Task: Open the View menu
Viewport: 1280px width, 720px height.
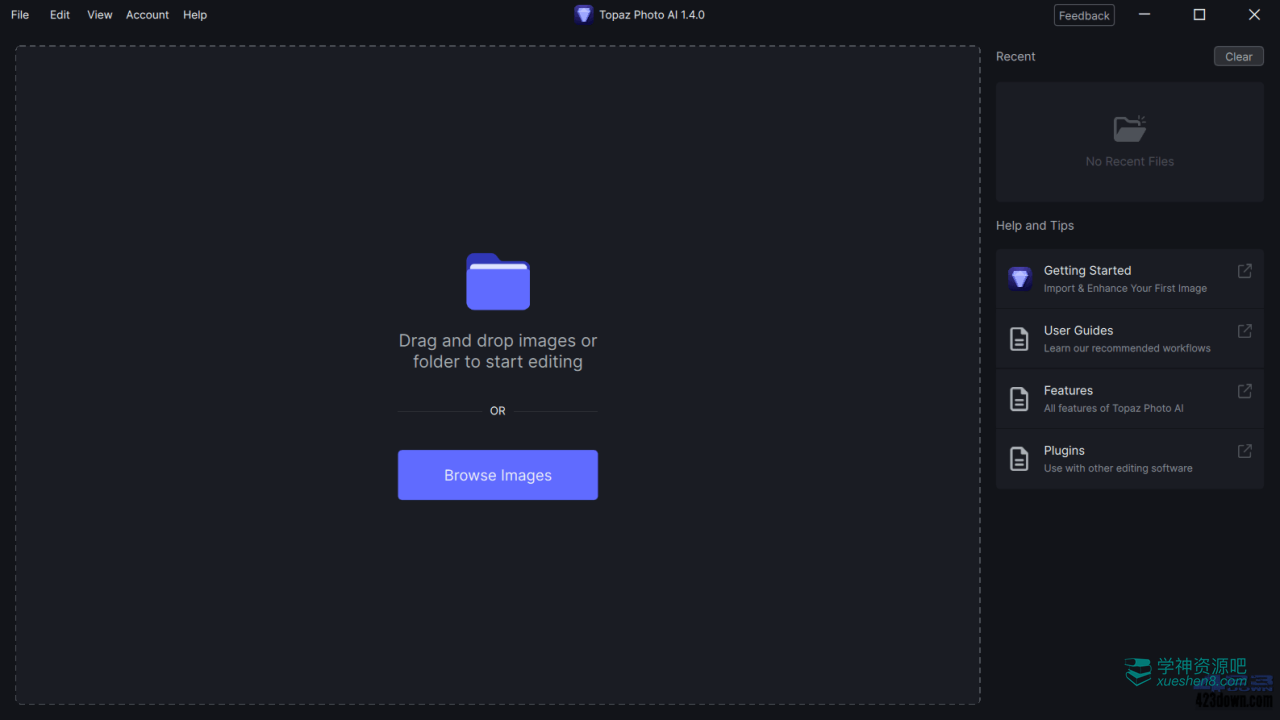Action: pos(100,15)
